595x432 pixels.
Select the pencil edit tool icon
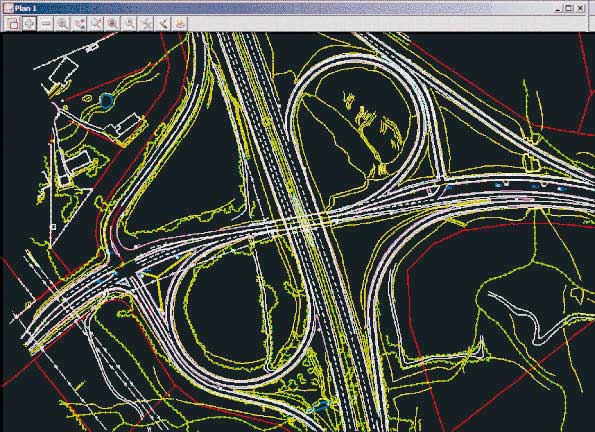(x=163, y=24)
